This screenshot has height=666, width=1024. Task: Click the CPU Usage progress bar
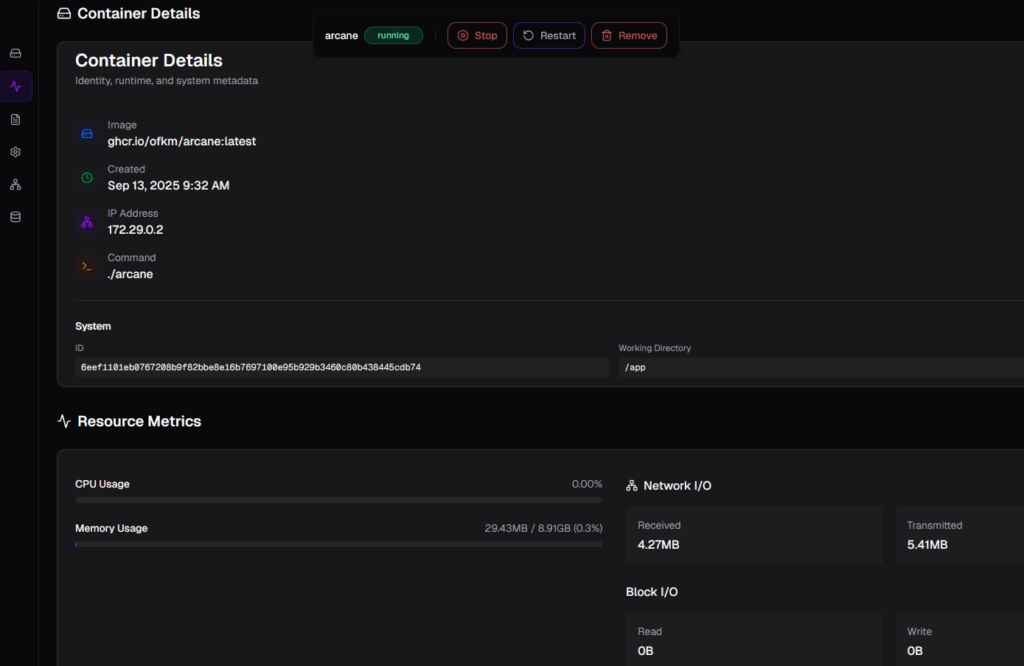pyautogui.click(x=338, y=500)
